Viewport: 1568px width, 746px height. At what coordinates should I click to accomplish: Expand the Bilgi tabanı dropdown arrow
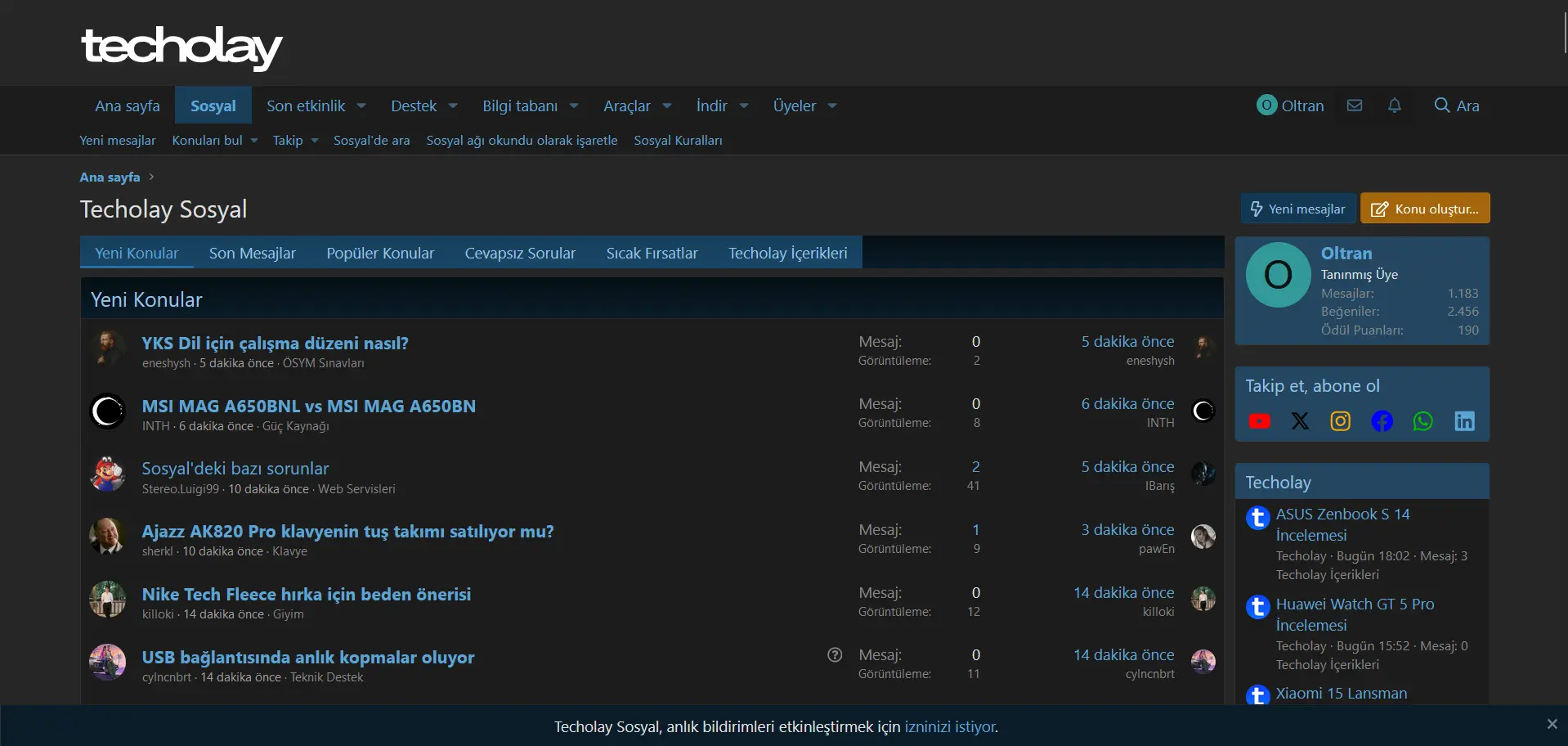[574, 106]
